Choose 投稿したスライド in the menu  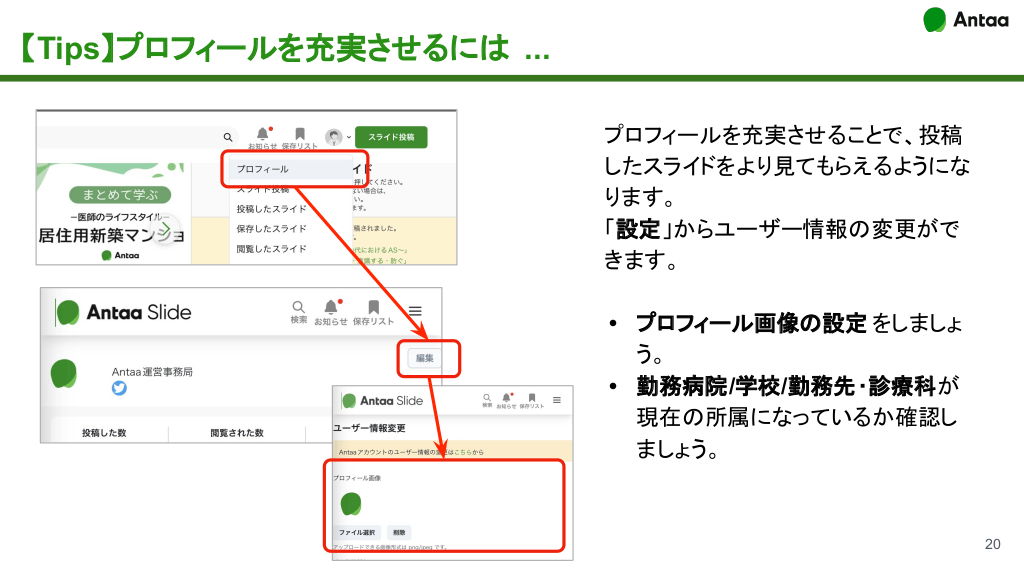[271, 209]
